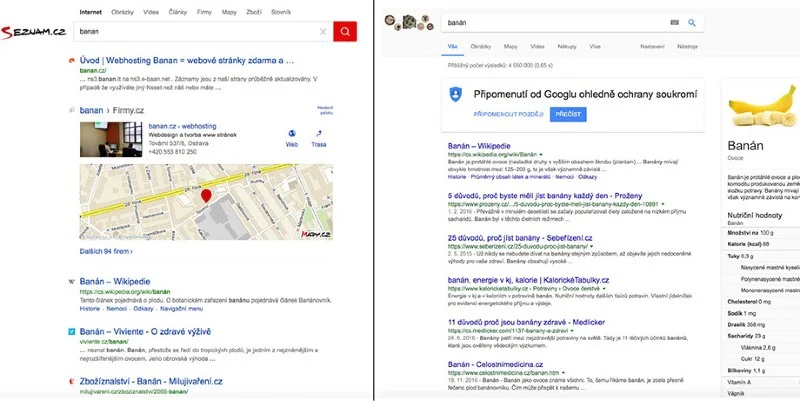Expand the Vitamin A nutrition row
The image size is (800, 401).
(x=763, y=382)
